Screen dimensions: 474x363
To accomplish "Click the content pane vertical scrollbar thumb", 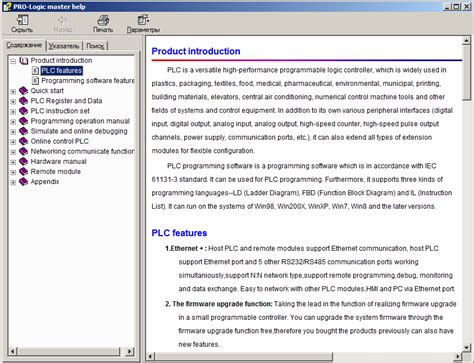I will pyautogui.click(x=467, y=73).
